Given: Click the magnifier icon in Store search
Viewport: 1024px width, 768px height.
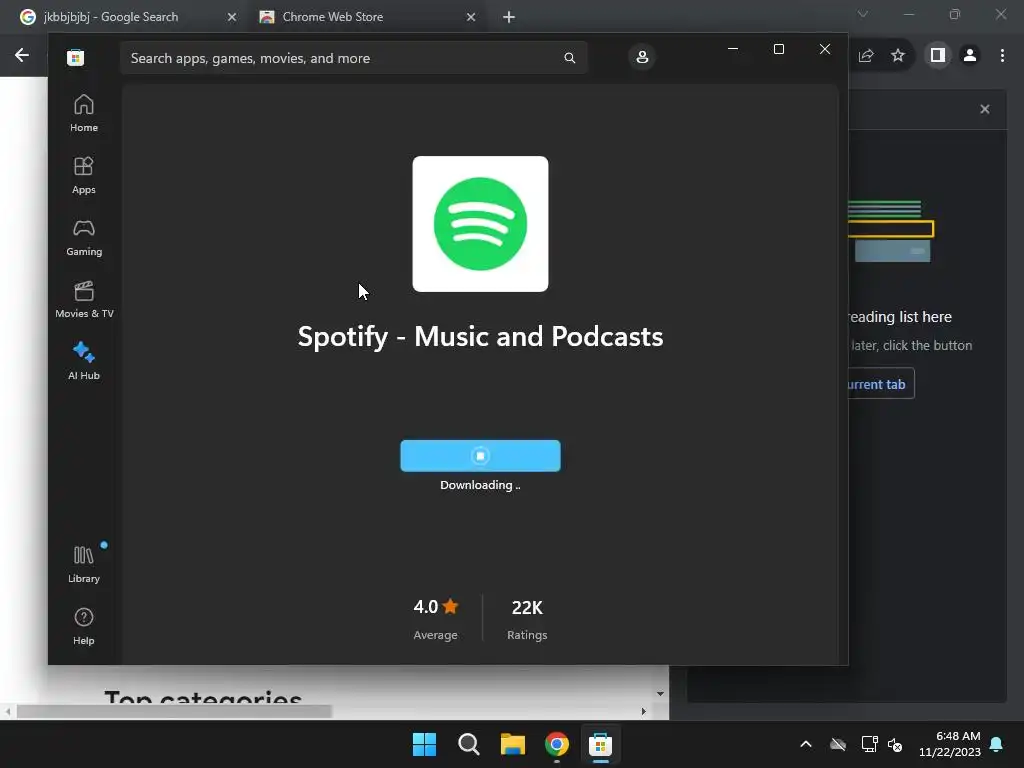Looking at the screenshot, I should point(569,58).
